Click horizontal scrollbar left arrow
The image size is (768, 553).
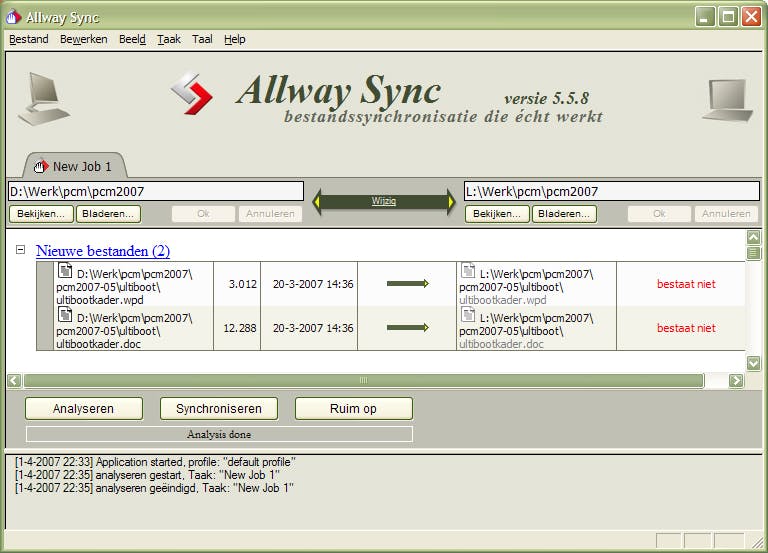(14, 381)
